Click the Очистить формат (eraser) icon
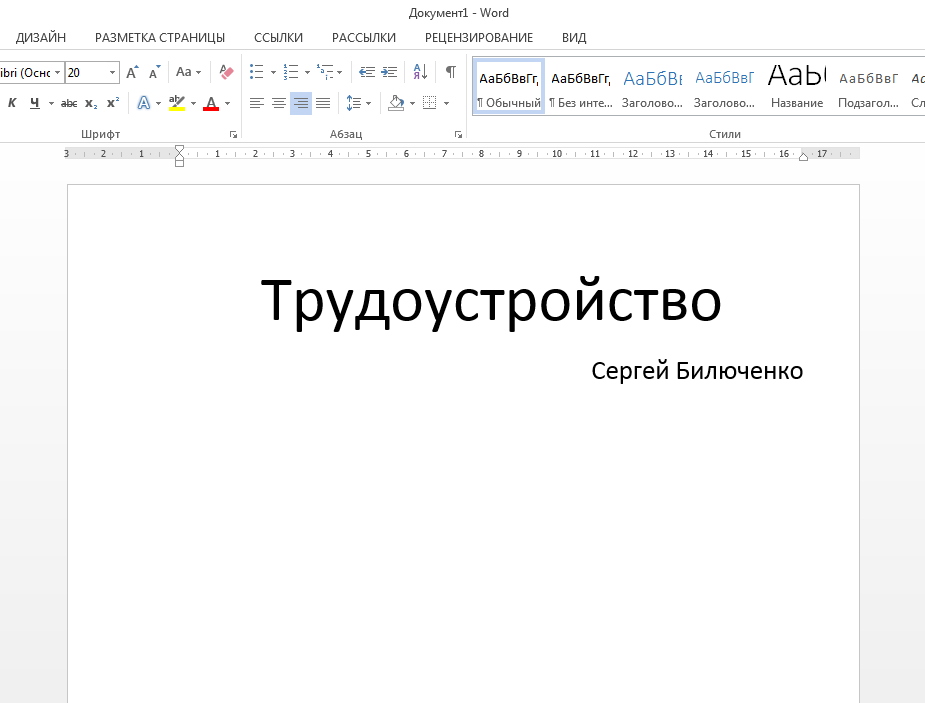Viewport: 925px width, 703px height. tap(225, 71)
